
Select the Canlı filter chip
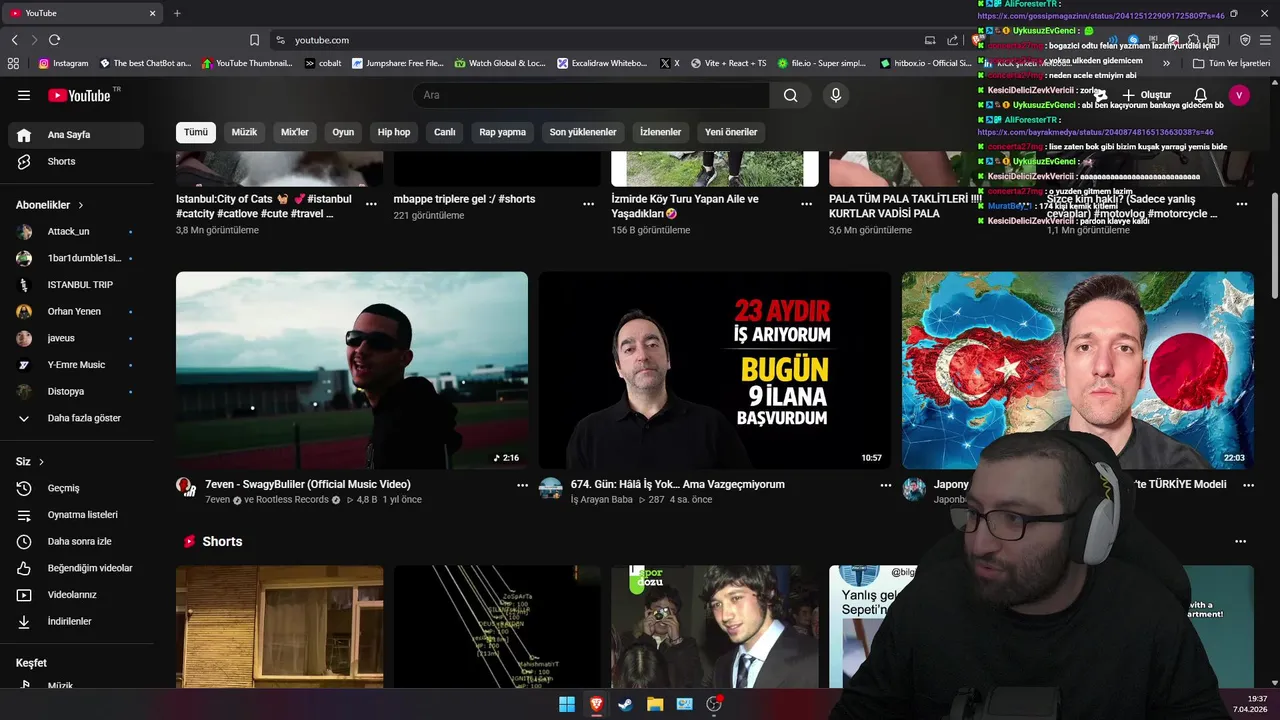pos(445,132)
